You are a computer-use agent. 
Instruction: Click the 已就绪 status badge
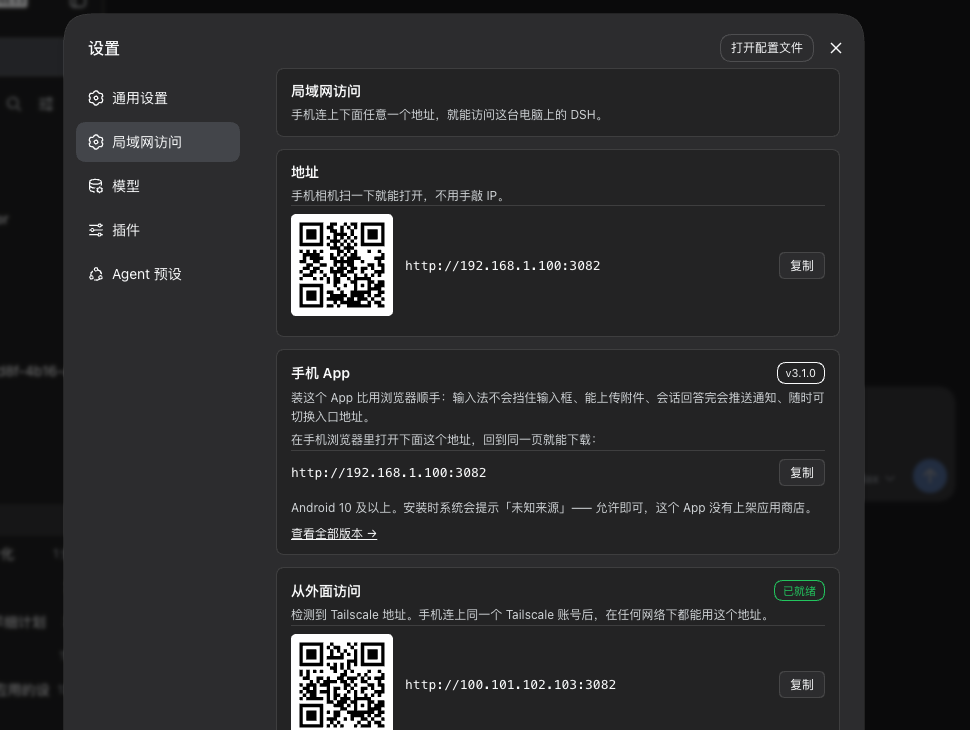(x=799, y=591)
